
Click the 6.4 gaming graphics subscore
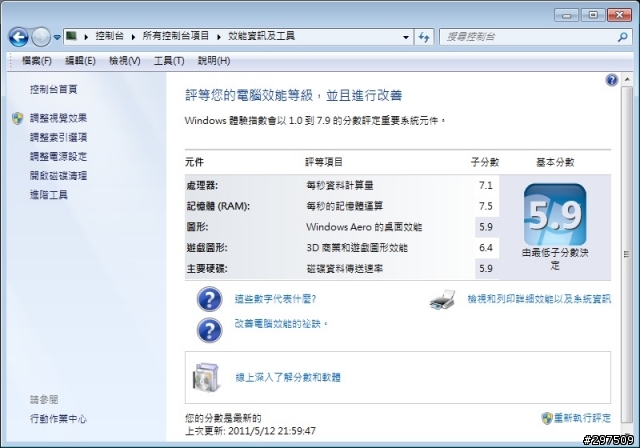(x=486, y=248)
